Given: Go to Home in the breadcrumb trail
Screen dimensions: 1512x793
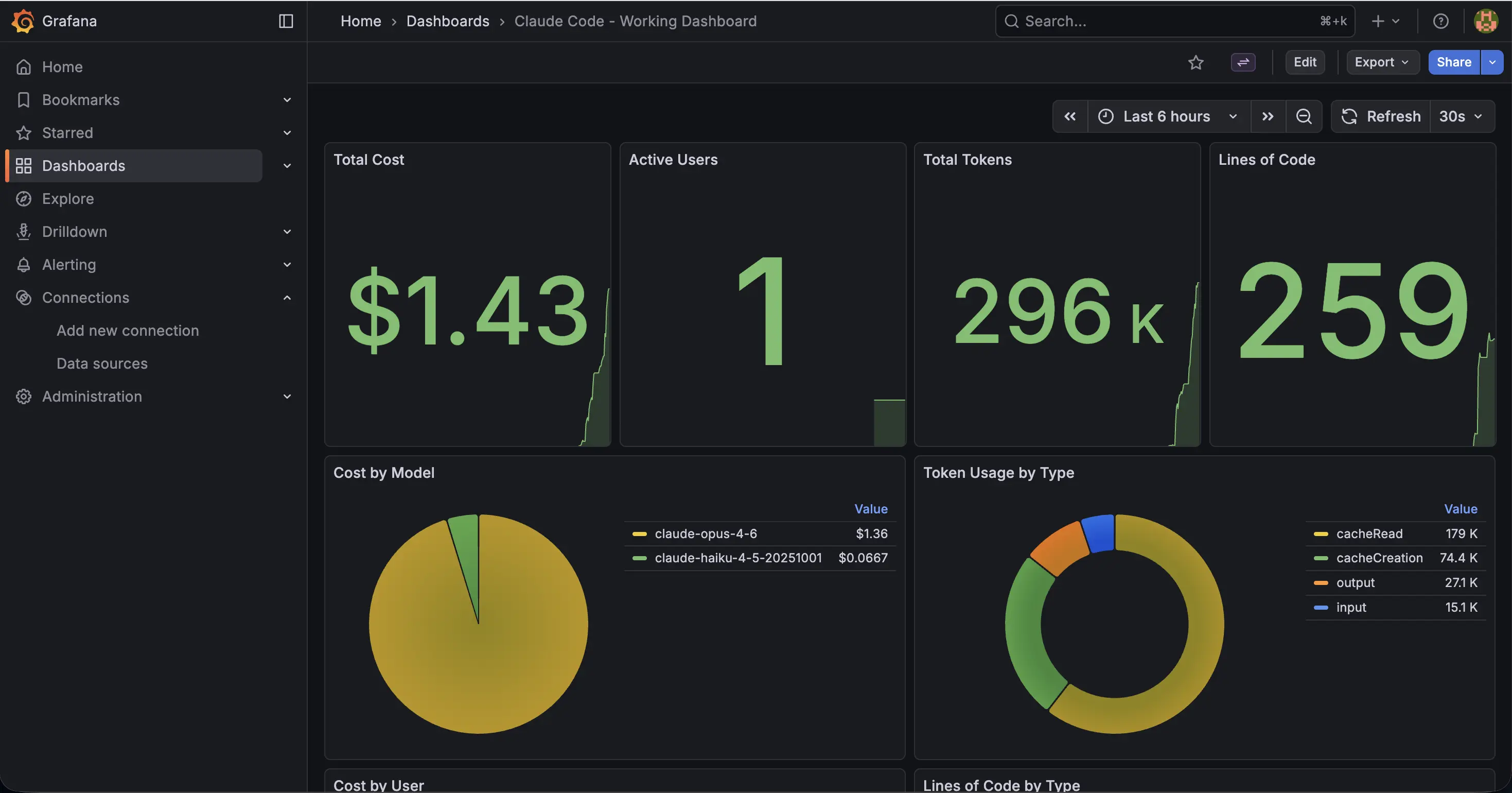Looking at the screenshot, I should click(360, 21).
